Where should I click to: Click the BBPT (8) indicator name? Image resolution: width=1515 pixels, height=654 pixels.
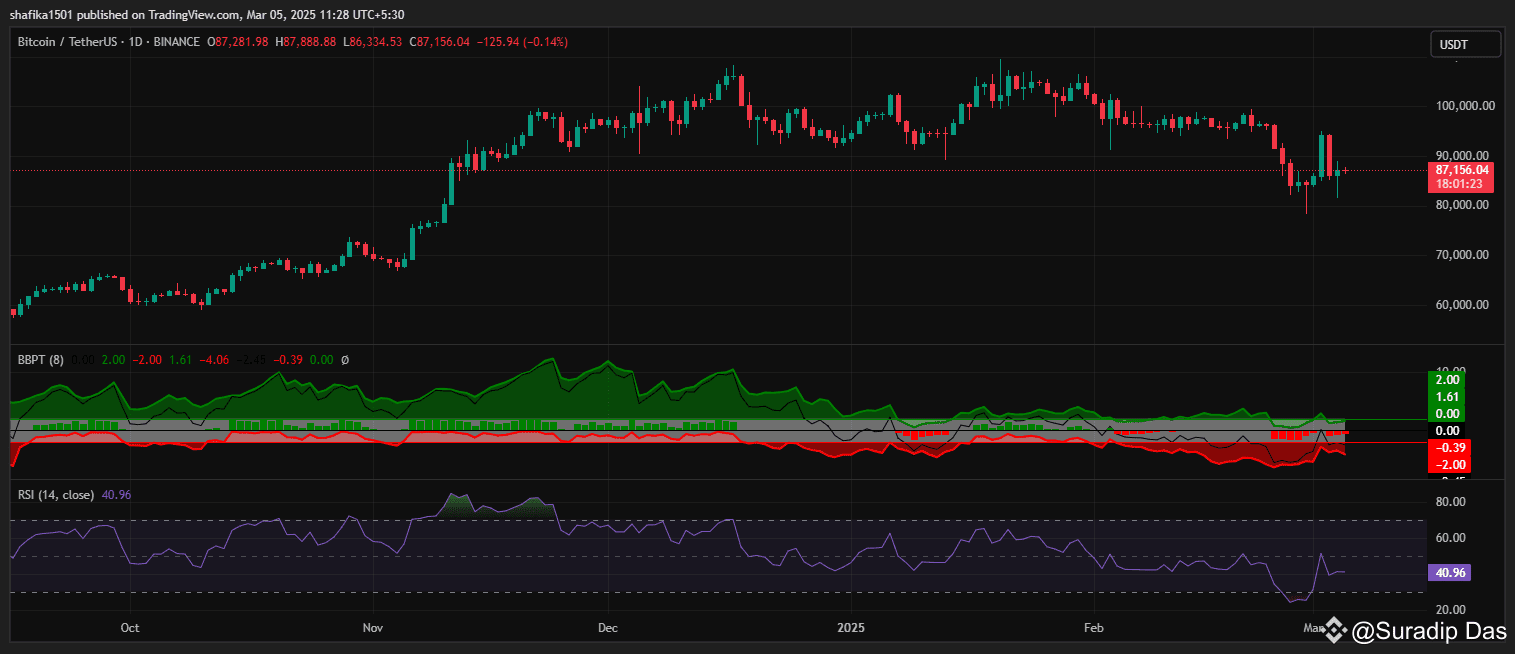click(41, 359)
